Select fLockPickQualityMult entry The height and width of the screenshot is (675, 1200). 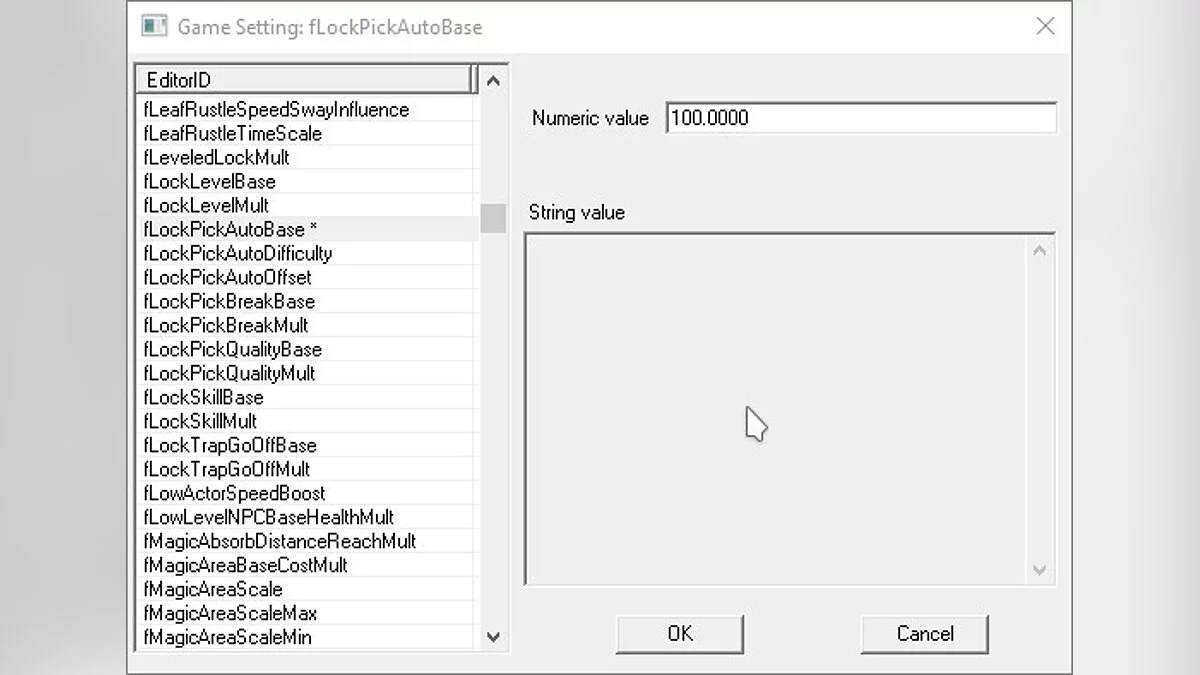[x=229, y=373]
